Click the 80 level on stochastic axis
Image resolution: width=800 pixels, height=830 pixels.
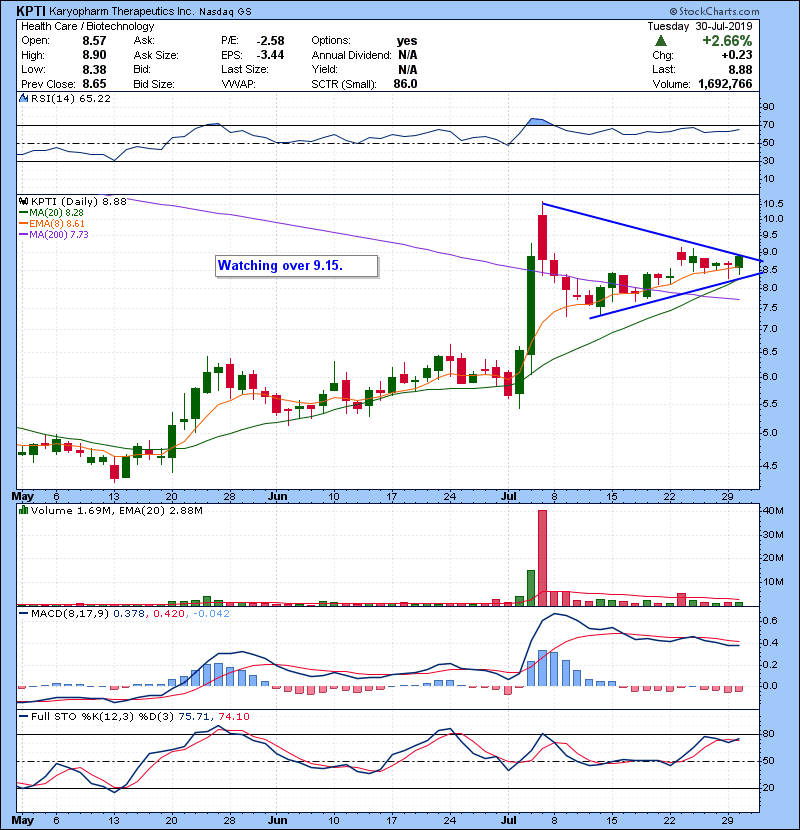768,734
